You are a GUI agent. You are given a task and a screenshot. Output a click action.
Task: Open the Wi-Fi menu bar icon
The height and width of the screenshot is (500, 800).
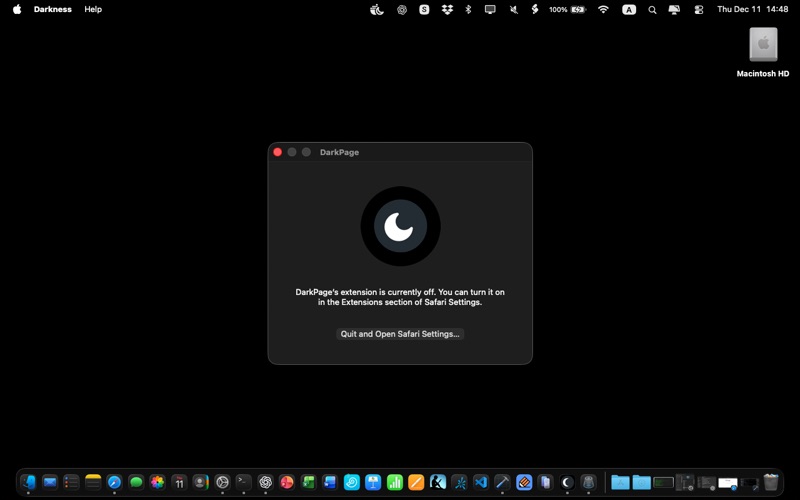point(603,9)
